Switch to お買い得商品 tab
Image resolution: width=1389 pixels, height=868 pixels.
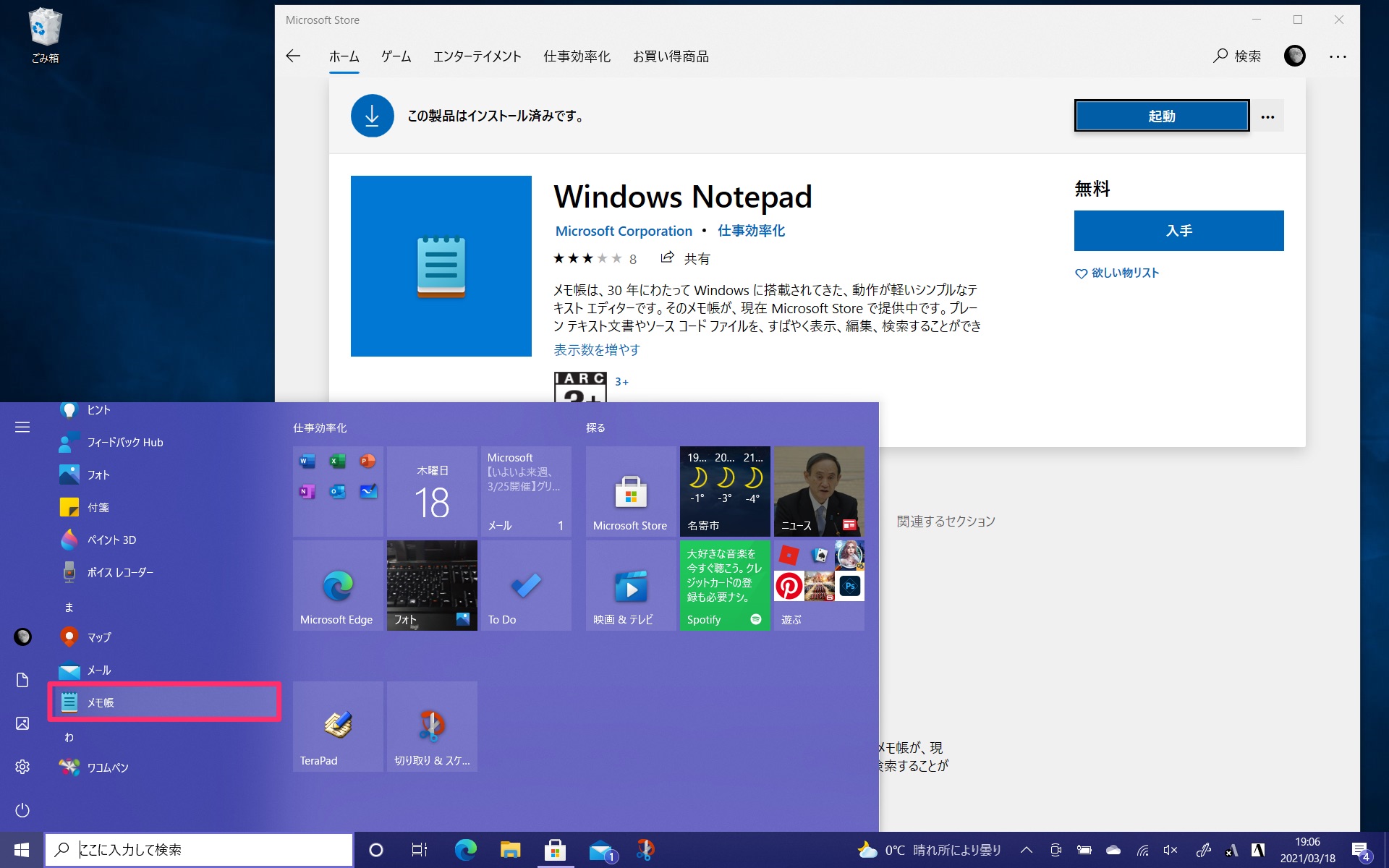tap(671, 56)
